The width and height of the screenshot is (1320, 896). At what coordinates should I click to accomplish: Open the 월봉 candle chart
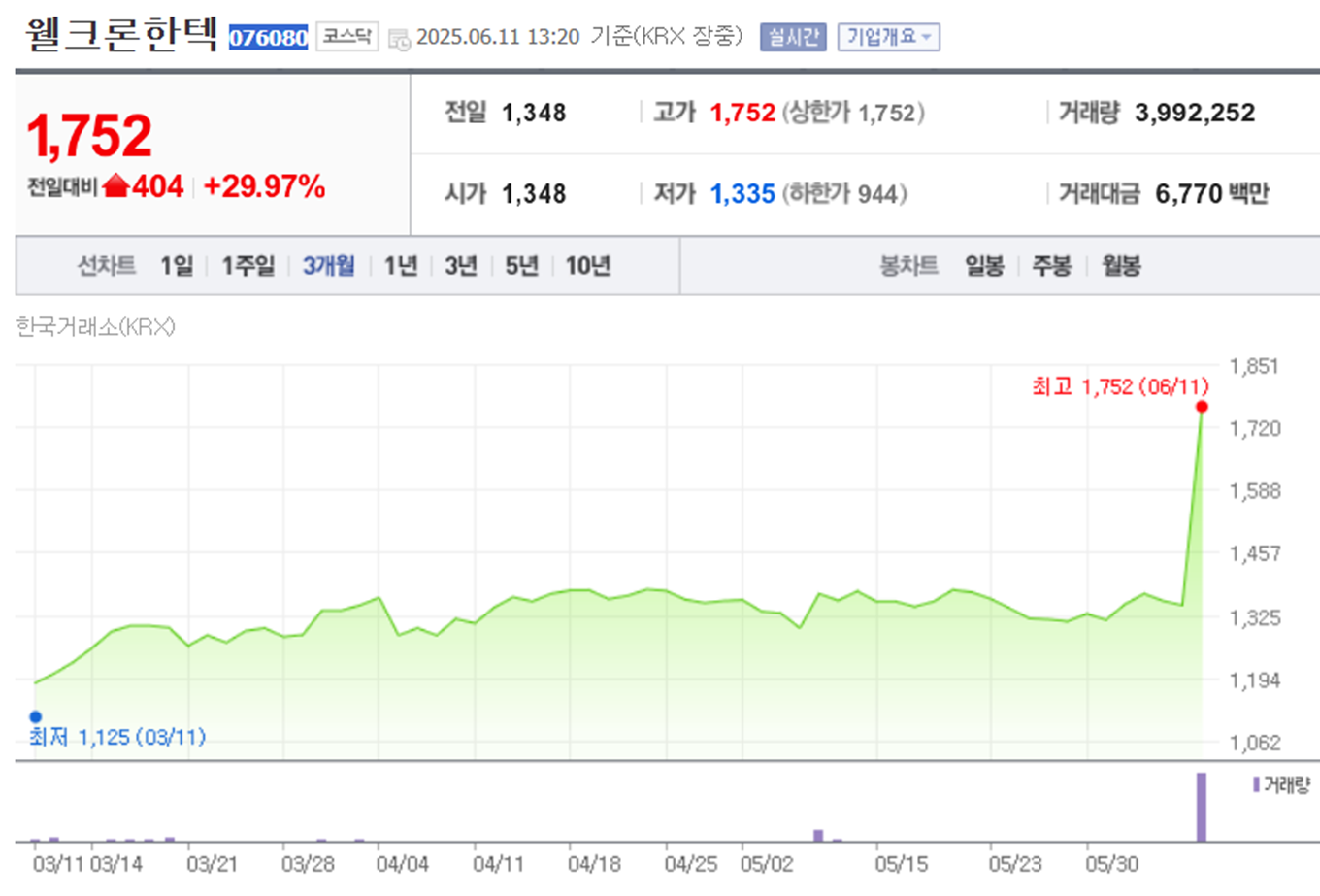(x=1121, y=266)
